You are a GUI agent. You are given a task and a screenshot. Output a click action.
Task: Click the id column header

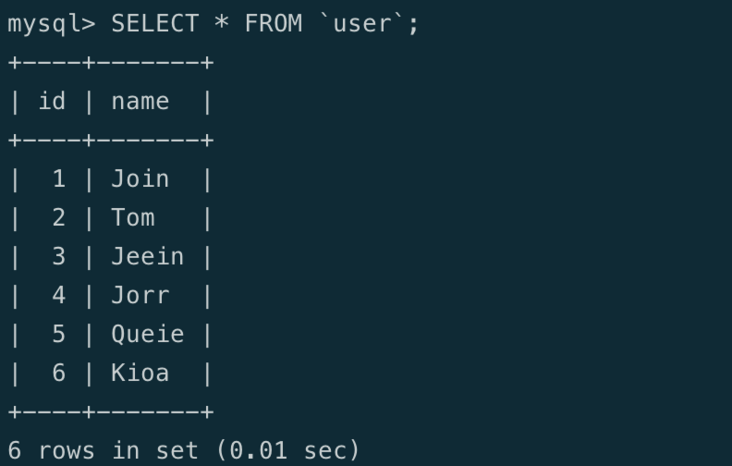[x=52, y=101]
